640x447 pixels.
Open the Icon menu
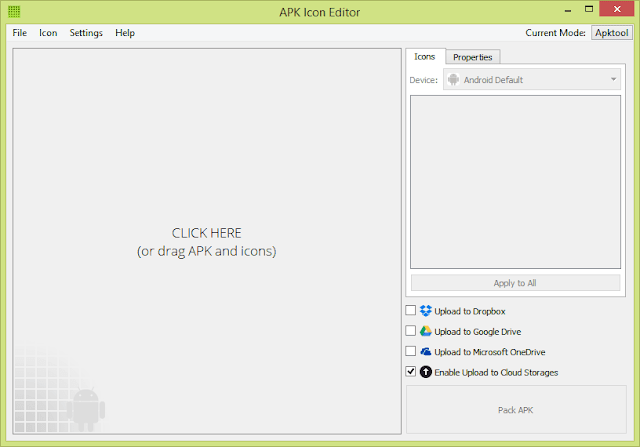[x=48, y=33]
